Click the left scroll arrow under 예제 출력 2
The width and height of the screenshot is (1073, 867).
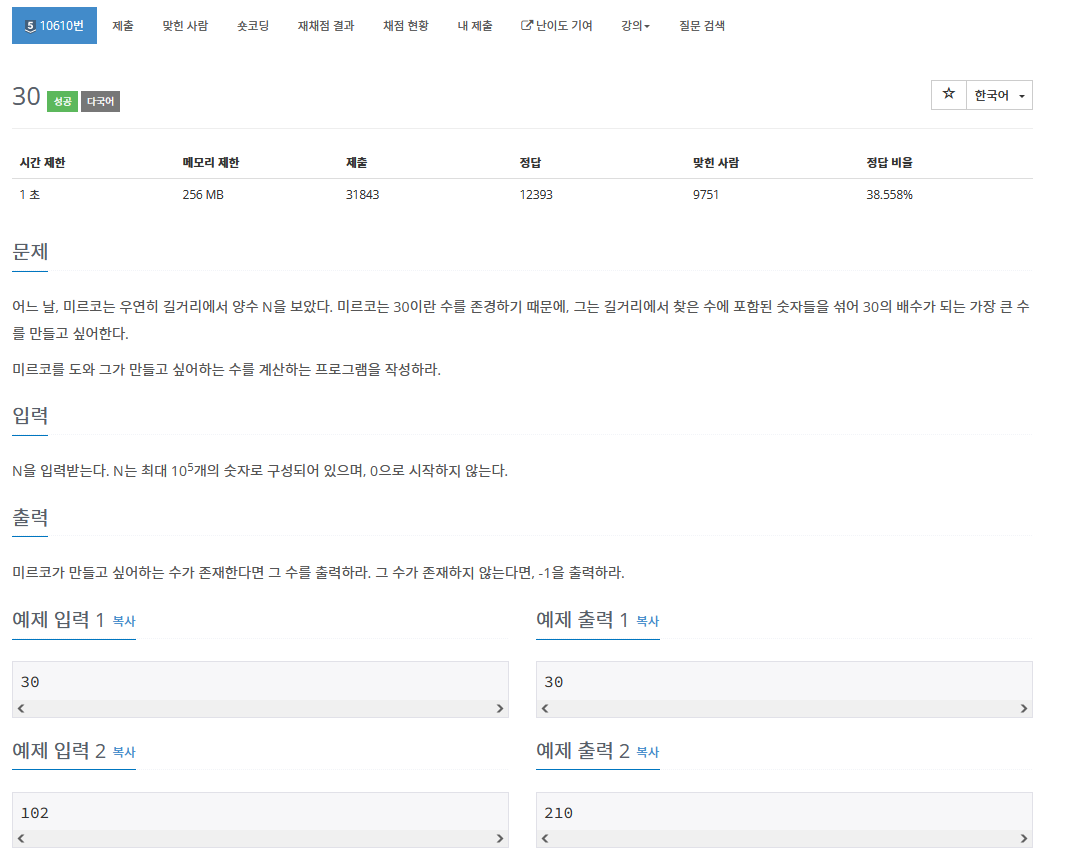coord(545,840)
